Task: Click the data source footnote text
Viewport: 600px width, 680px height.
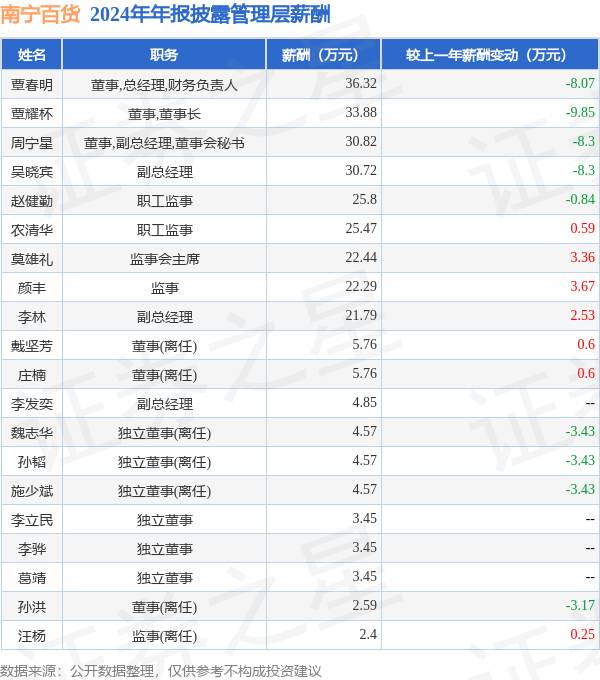Action: (x=161, y=671)
